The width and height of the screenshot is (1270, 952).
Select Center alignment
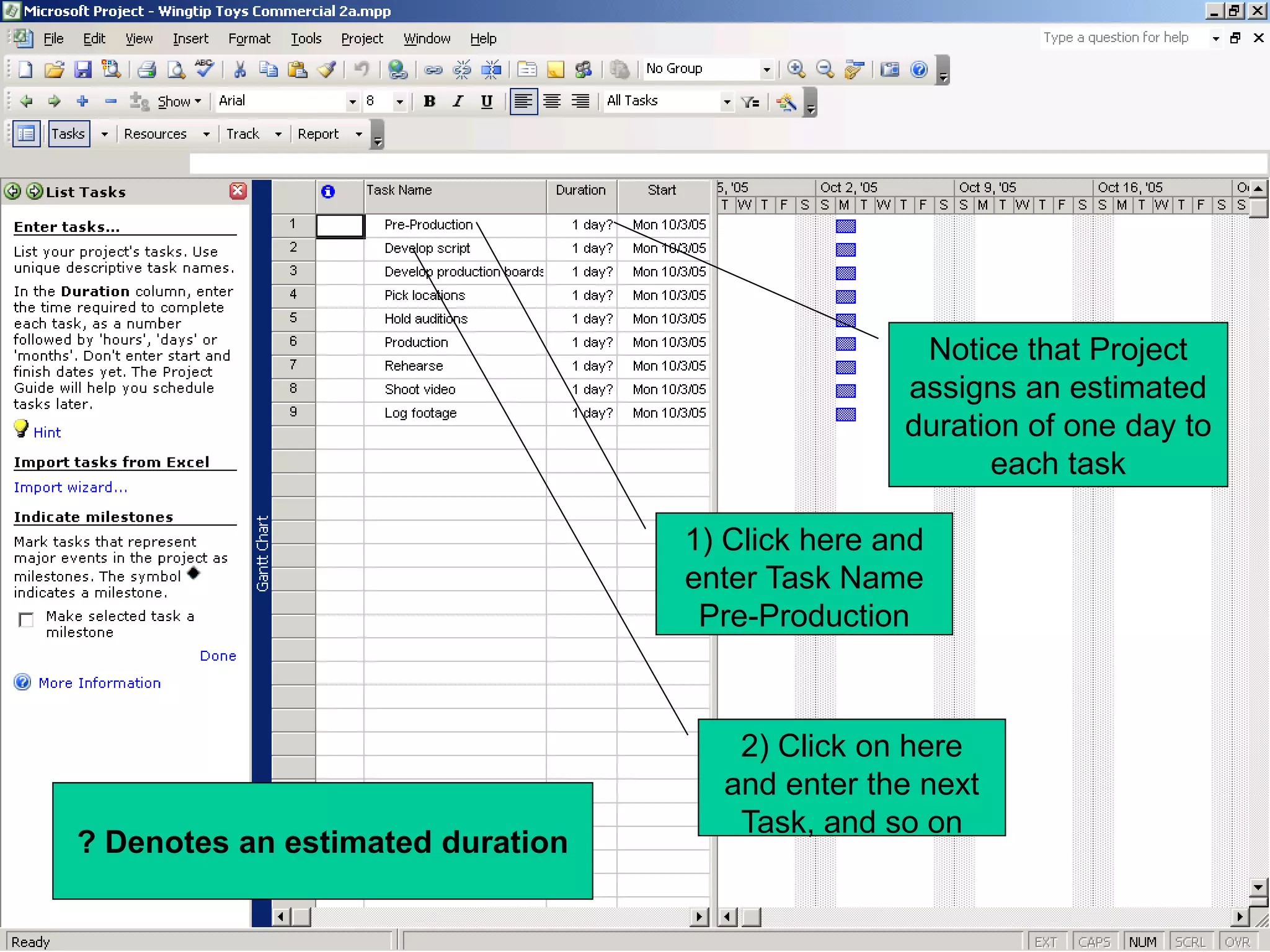tap(552, 102)
